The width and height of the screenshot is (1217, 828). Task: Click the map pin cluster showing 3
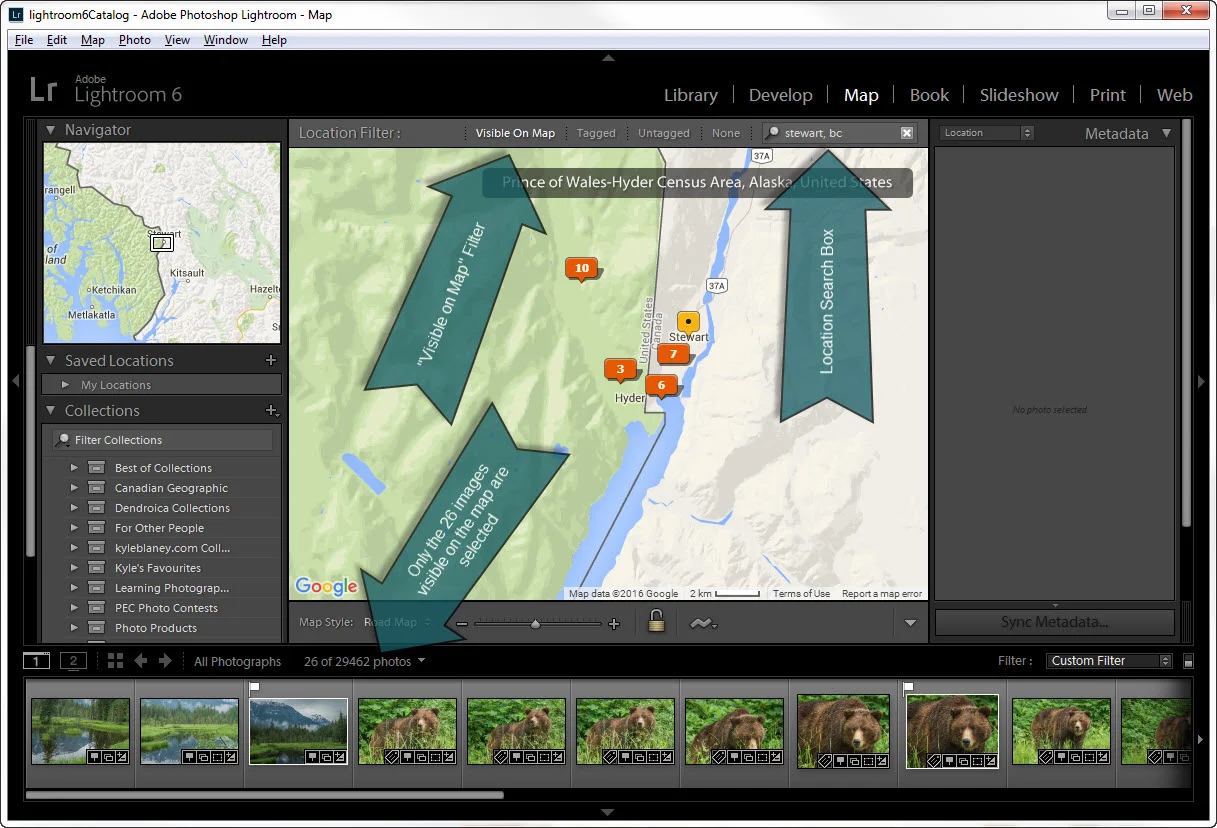[x=620, y=370]
